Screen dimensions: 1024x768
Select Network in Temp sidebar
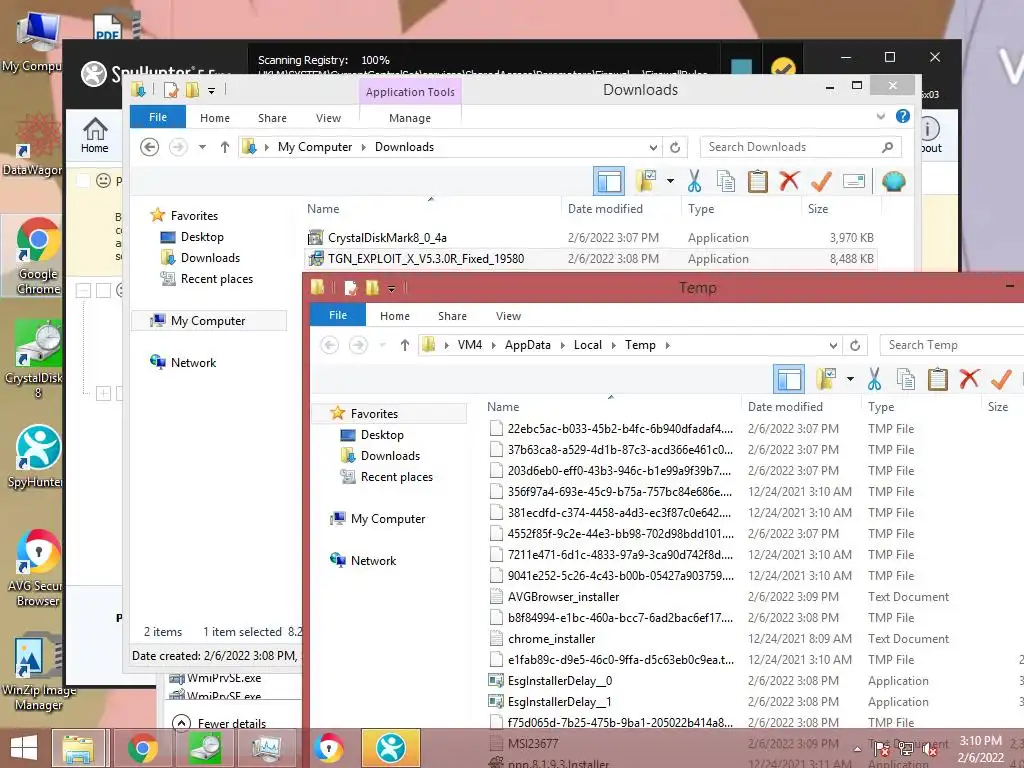point(374,560)
